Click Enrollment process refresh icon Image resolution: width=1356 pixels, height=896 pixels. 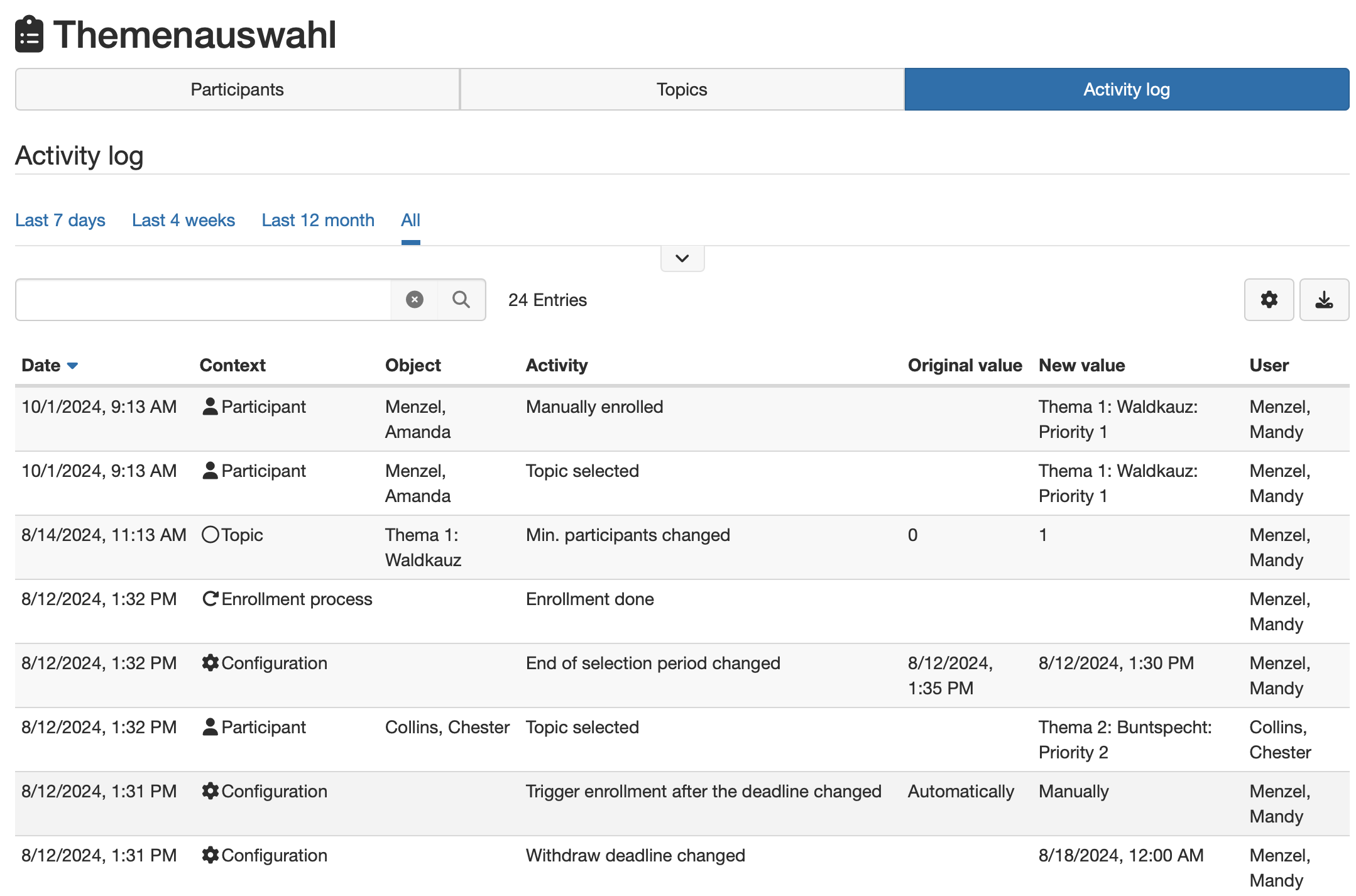[210, 599]
